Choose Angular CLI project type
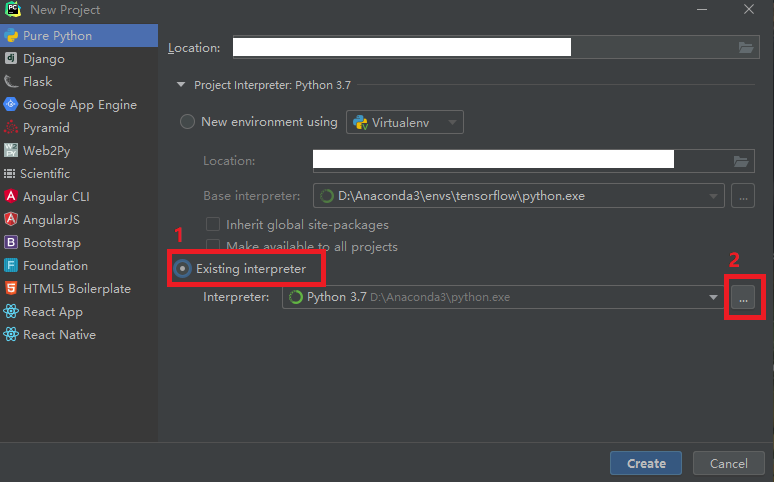This screenshot has width=774, height=482. tap(79, 197)
